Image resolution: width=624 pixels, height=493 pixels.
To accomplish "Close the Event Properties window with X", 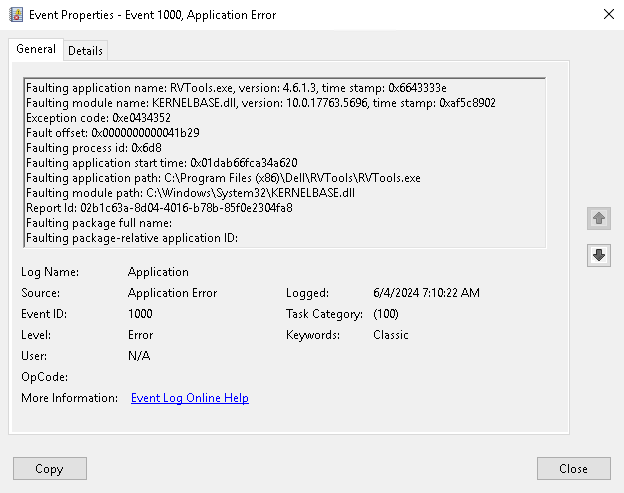I will tap(609, 15).
